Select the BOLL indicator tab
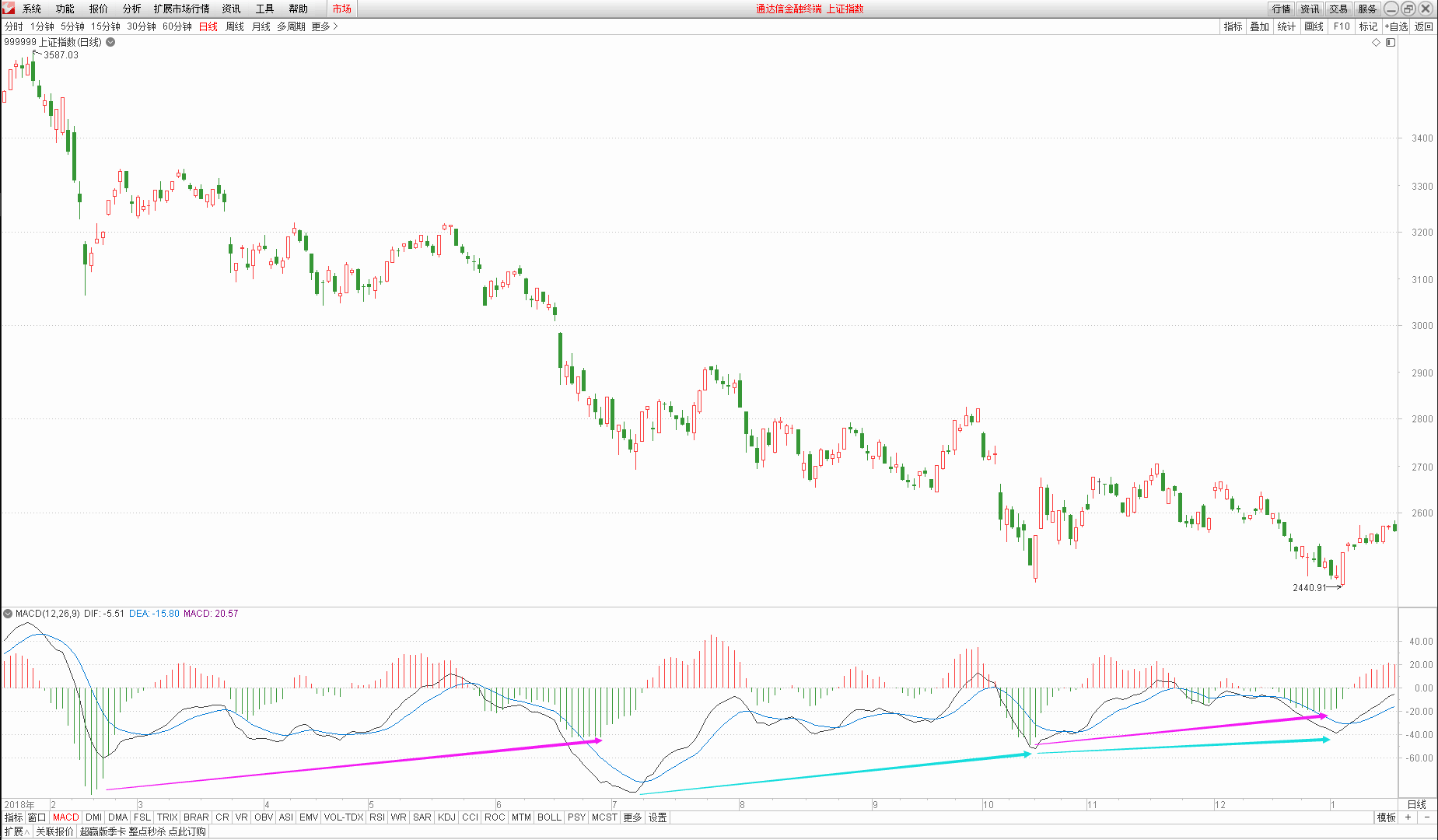The width and height of the screenshot is (1438, 840). [549, 817]
